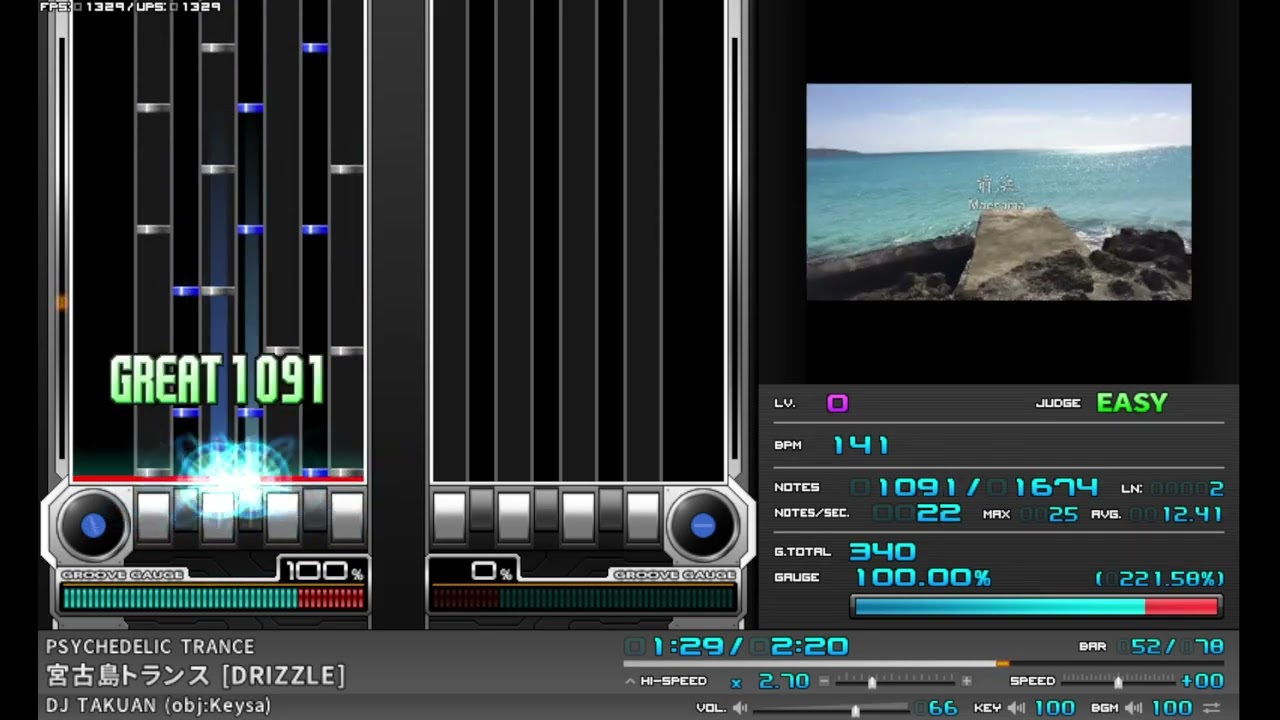Viewport: 1280px width, 720px height.
Task: Click the BGM volume value 100
Action: point(1172,708)
